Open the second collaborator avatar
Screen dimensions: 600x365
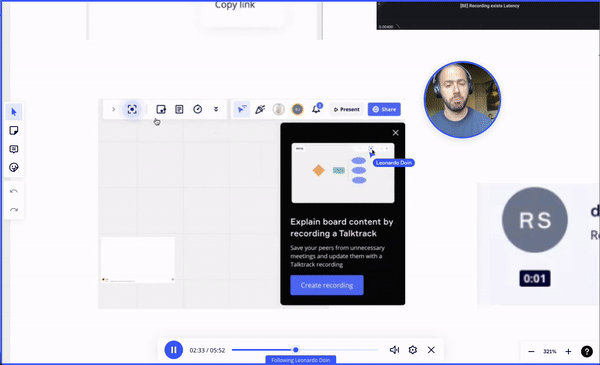[x=297, y=109]
